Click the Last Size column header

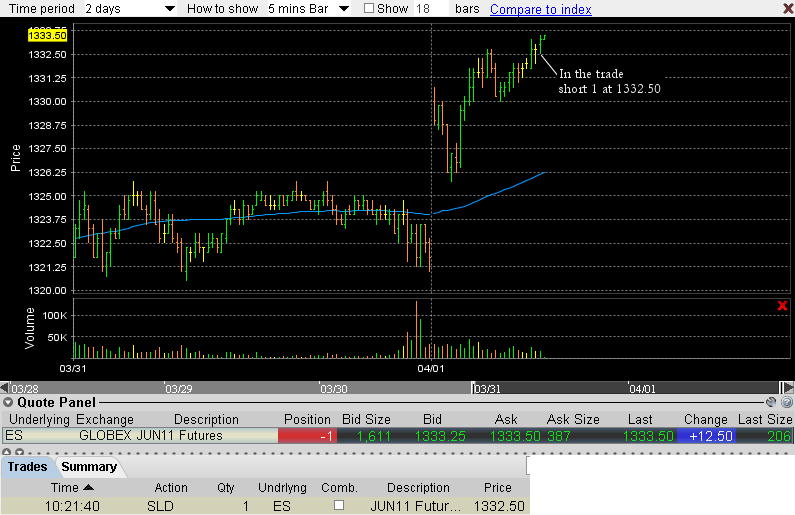tap(765, 420)
